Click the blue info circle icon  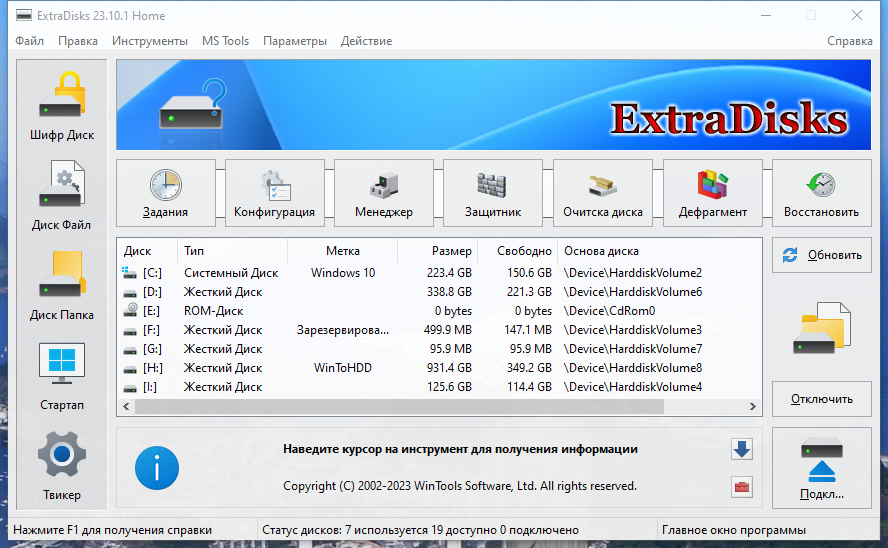click(157, 468)
